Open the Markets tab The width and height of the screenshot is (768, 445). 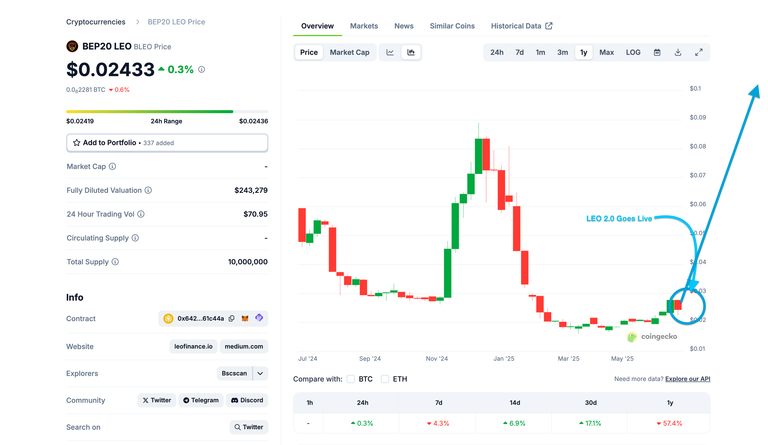[x=364, y=26]
